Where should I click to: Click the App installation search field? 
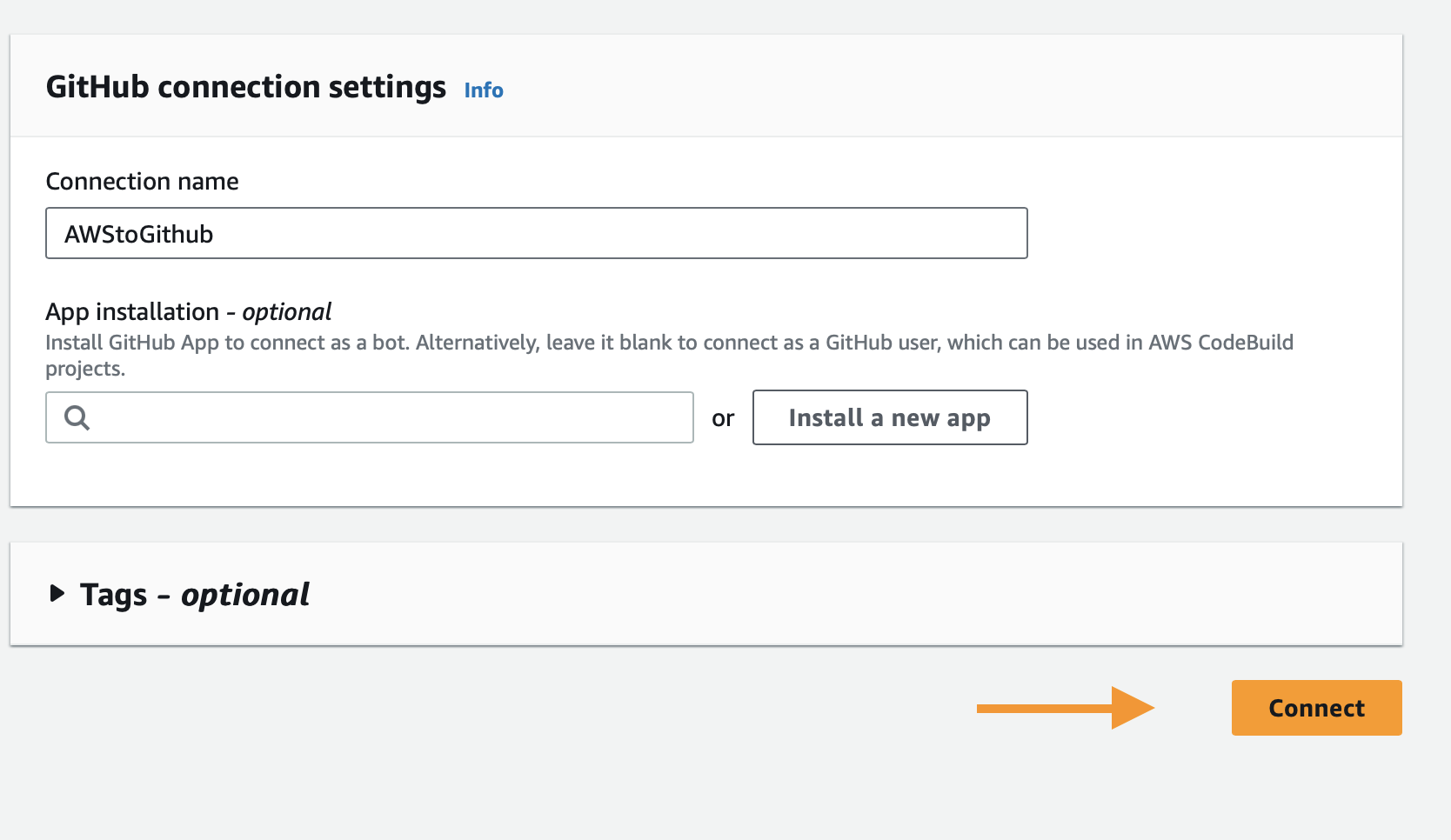(x=370, y=417)
